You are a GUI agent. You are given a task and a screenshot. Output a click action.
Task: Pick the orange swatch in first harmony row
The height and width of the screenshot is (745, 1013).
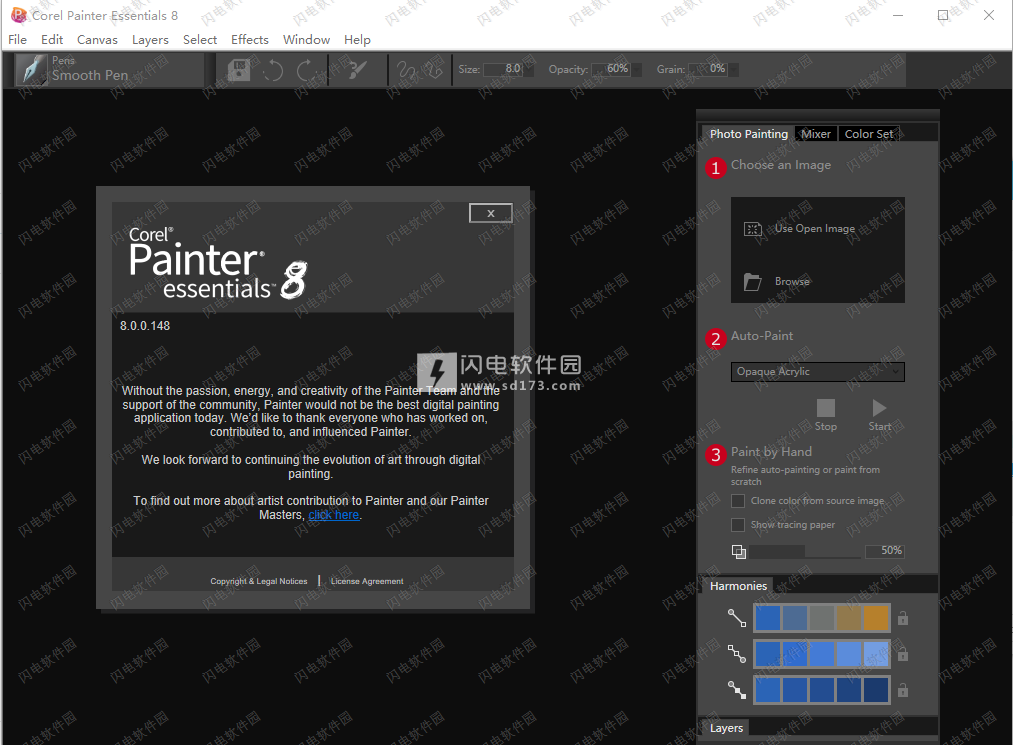pos(876,618)
